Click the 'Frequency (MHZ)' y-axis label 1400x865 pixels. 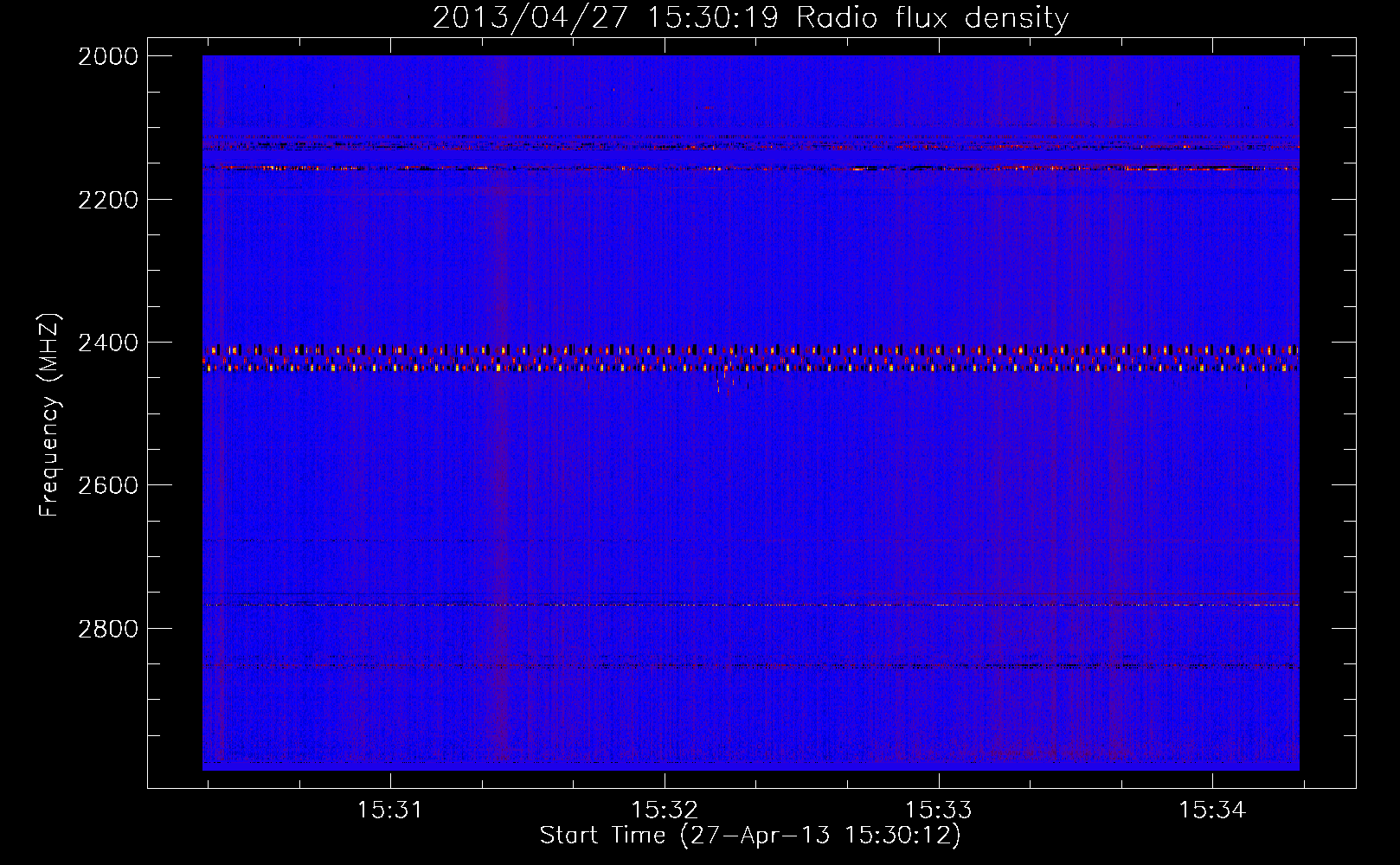(49, 415)
